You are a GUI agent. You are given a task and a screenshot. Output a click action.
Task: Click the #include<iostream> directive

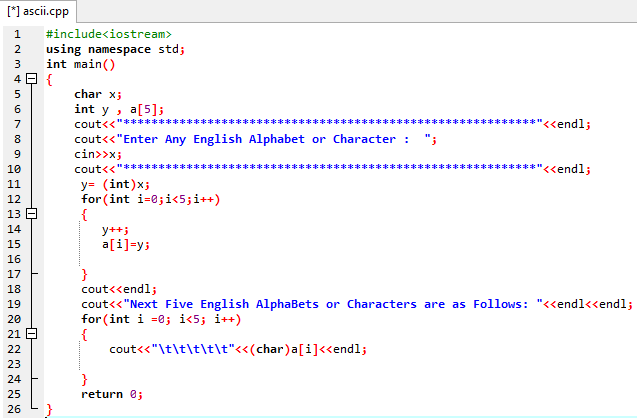(109, 34)
